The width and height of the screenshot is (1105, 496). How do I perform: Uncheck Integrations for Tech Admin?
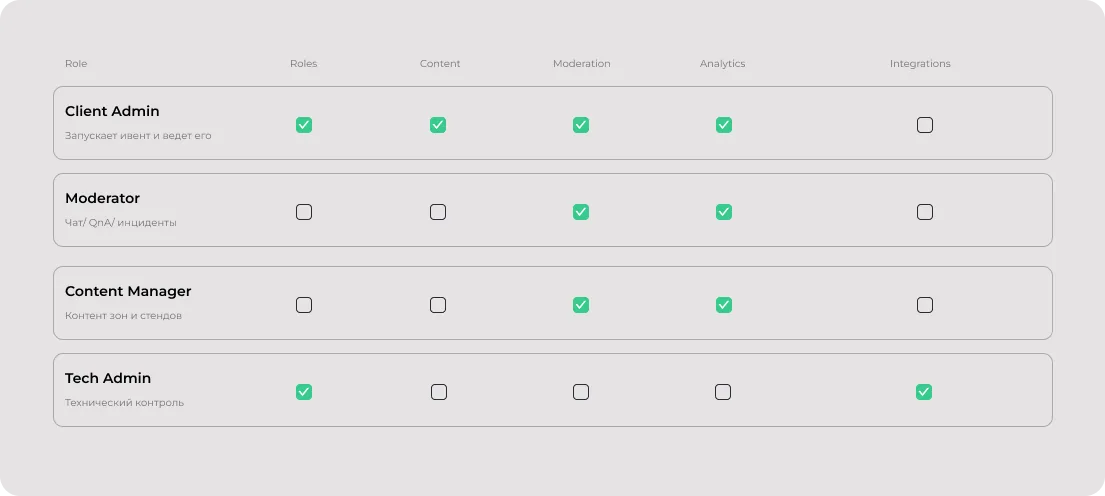[x=924, y=392]
